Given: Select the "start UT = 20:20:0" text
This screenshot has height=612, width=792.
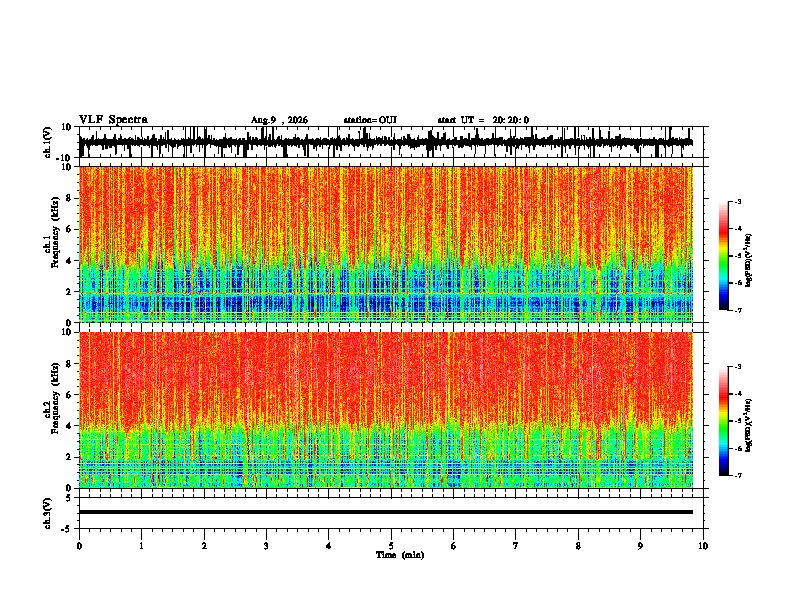Looking at the screenshot, I should [x=483, y=120].
